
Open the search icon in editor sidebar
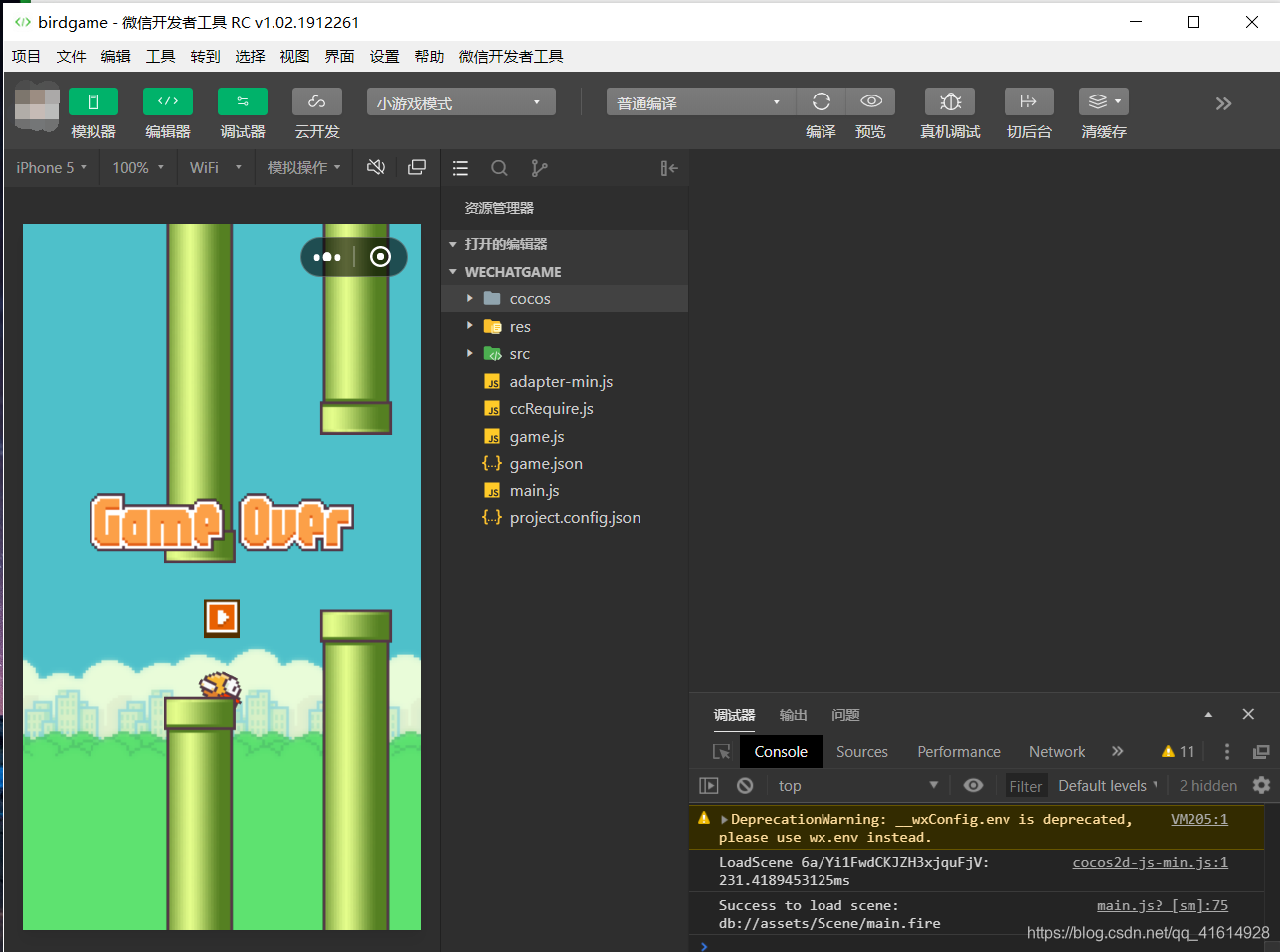(500, 168)
